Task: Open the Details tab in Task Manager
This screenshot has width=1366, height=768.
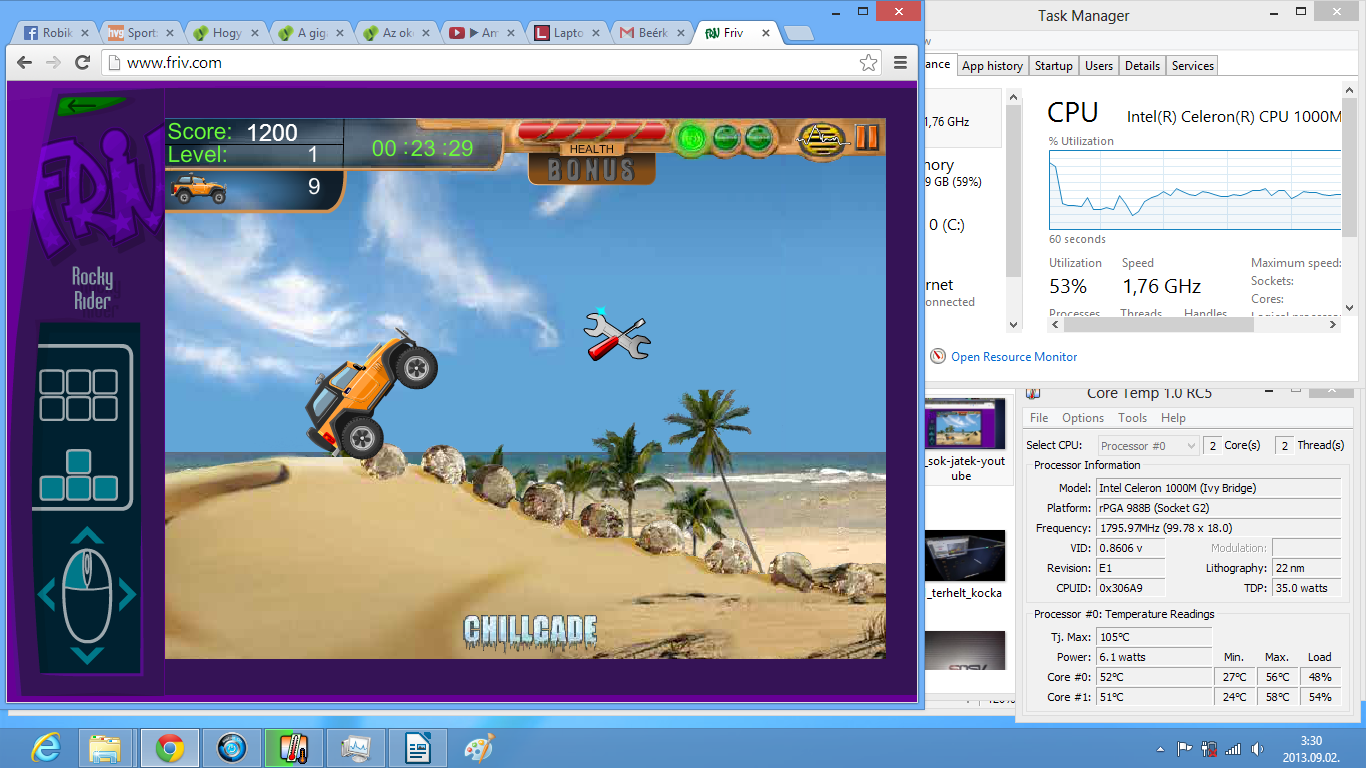Action: point(1142,66)
